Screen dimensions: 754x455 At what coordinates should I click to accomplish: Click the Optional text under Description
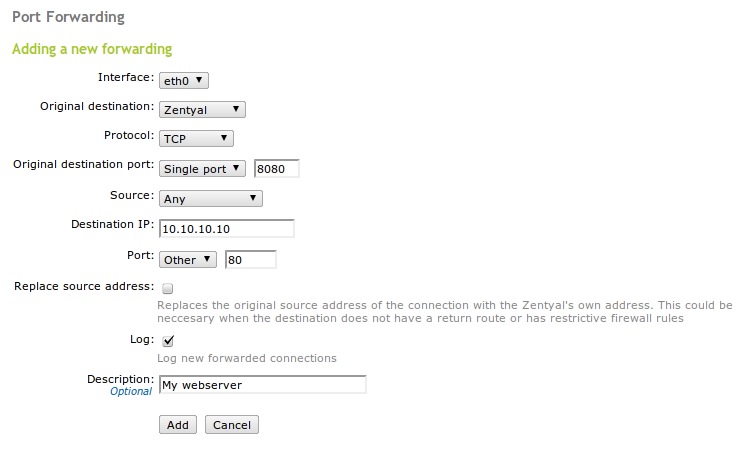(x=131, y=392)
